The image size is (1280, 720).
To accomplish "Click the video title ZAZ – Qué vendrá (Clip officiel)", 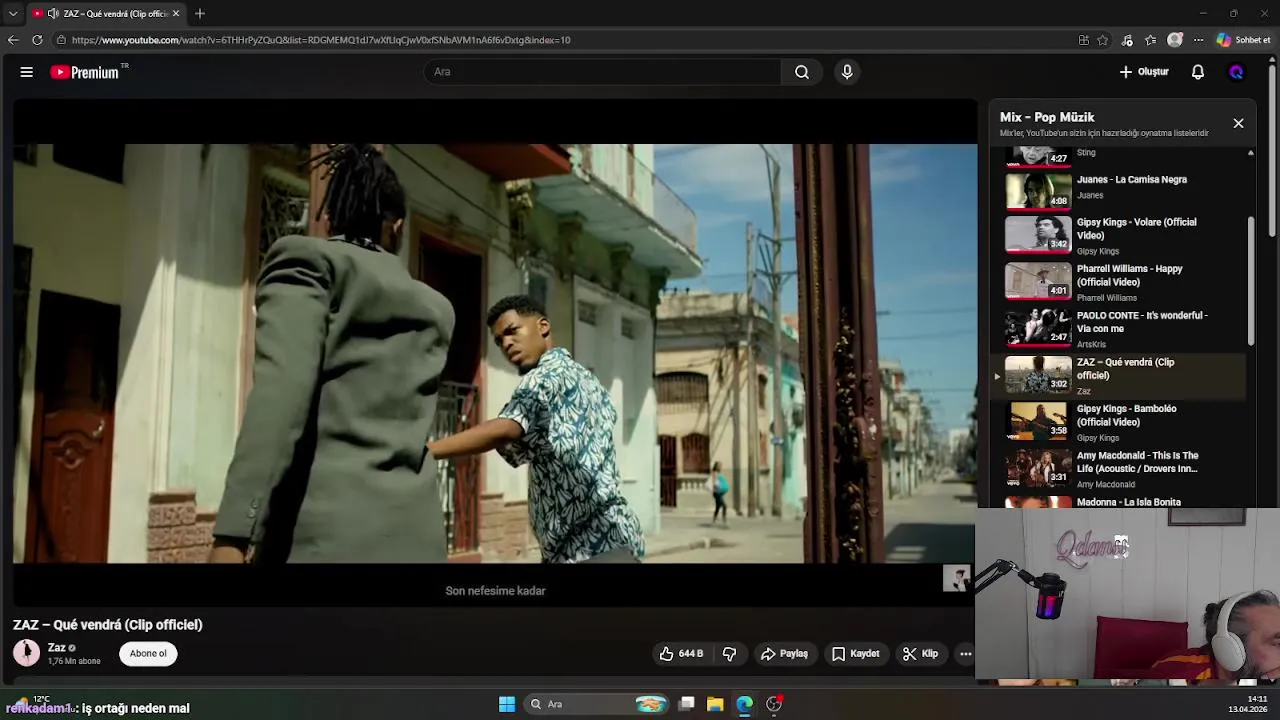I will click(108, 625).
